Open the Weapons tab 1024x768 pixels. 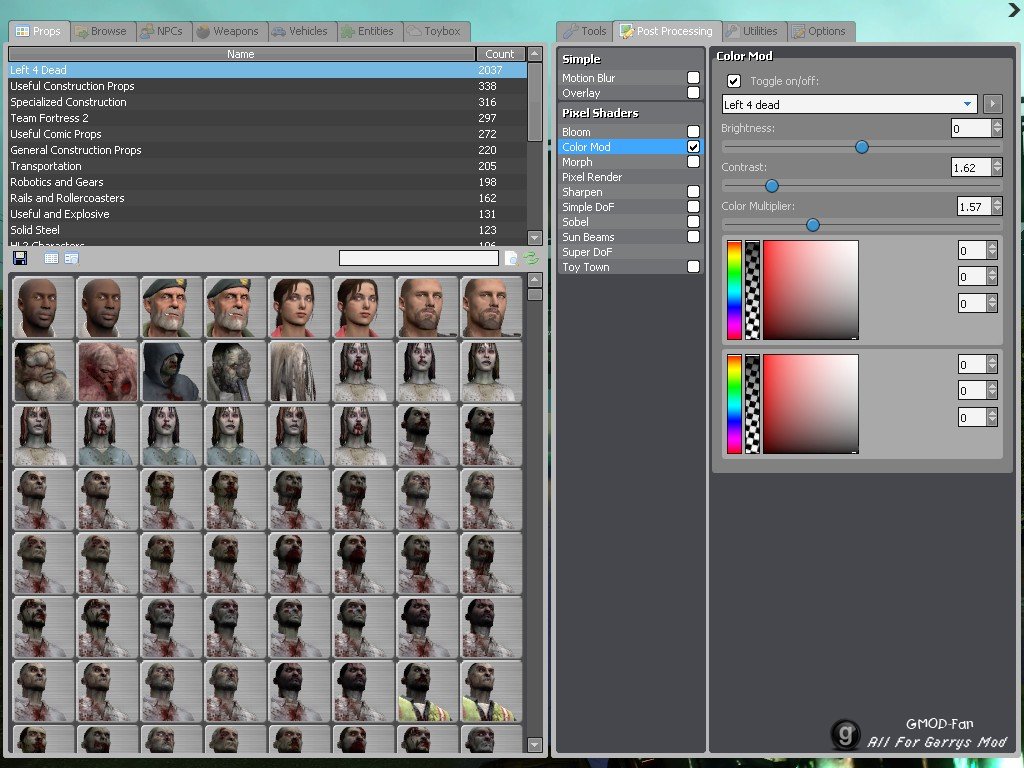(x=228, y=31)
